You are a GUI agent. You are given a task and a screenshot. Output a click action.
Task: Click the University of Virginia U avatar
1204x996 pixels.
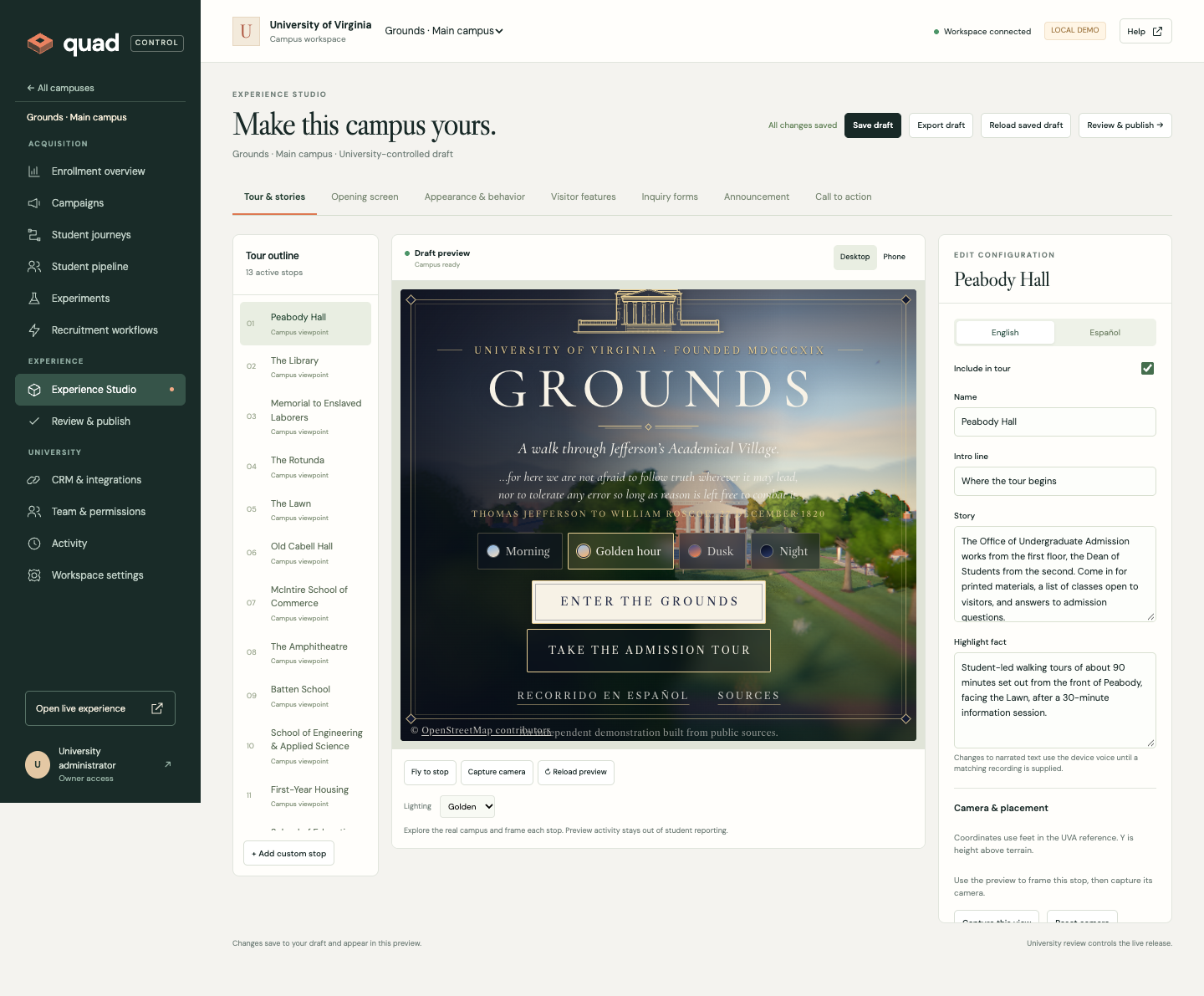coord(246,32)
